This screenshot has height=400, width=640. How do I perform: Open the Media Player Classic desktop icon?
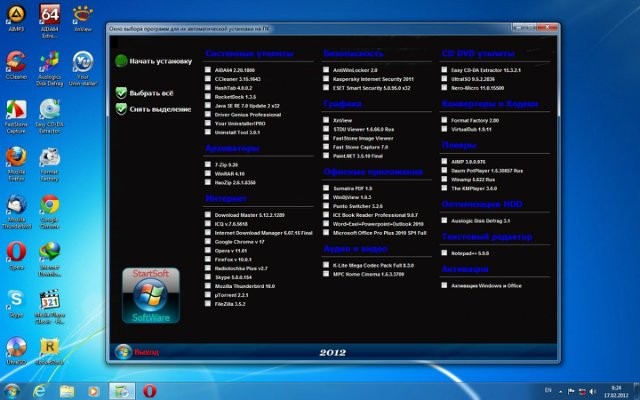[x=49, y=307]
